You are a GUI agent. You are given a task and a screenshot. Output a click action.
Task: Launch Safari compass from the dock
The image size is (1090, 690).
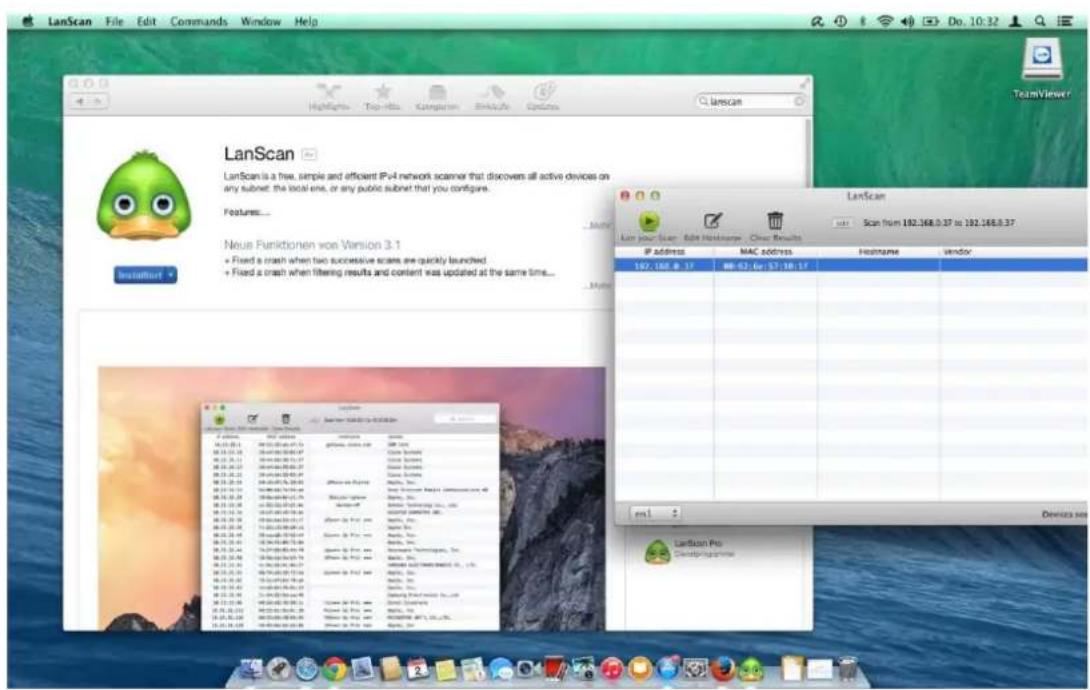pyautogui.click(x=307, y=669)
